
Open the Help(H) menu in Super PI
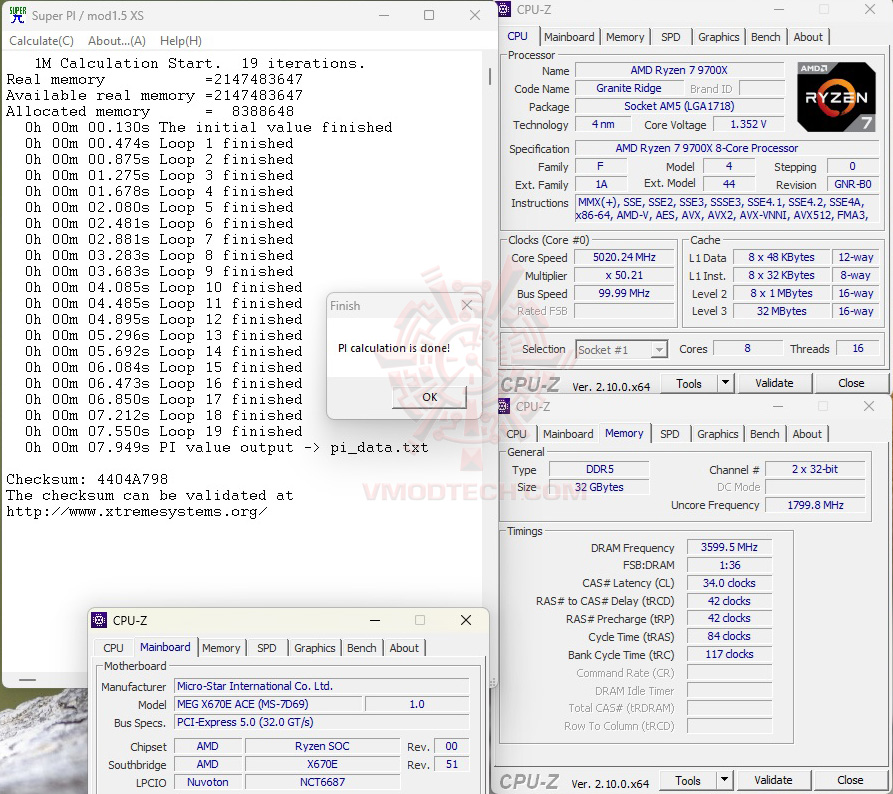tap(181, 41)
